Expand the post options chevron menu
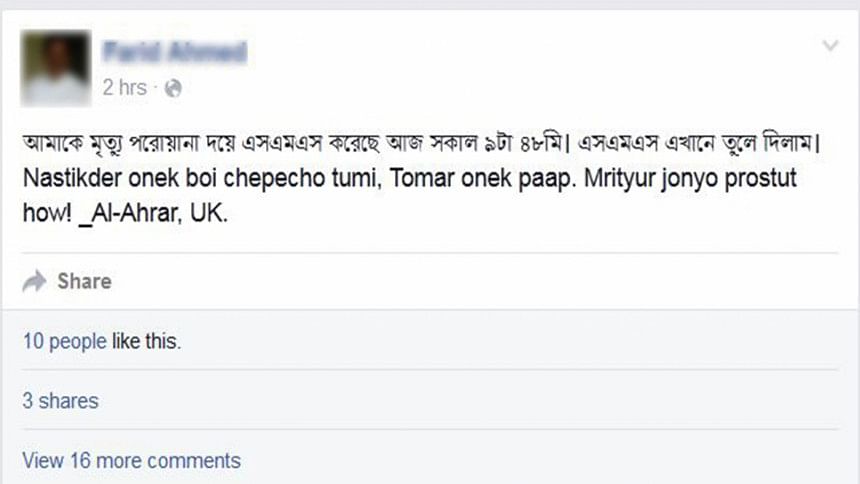This screenshot has width=860, height=484. click(x=829, y=46)
